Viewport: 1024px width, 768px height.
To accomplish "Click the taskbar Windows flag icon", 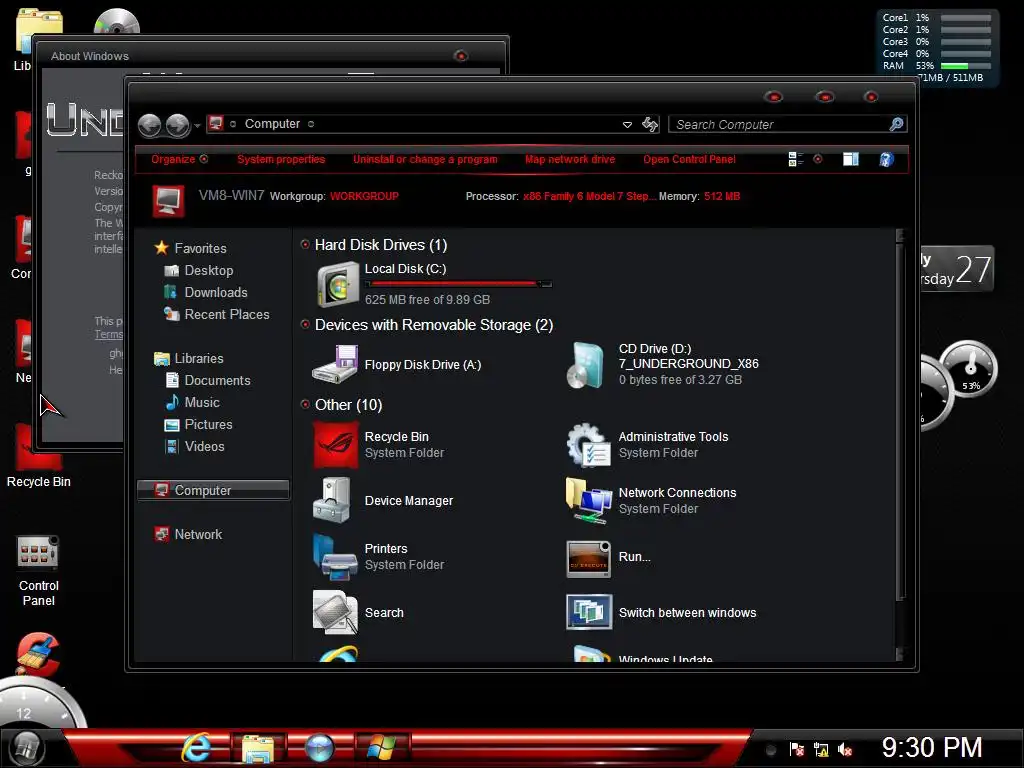I will pos(382,748).
